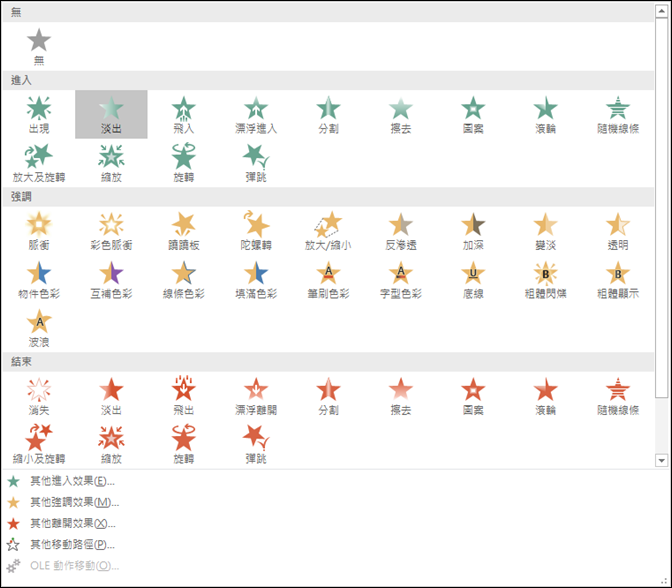This screenshot has height=588, width=672.
Task: Apply the red 擦去 exit effect
Action: coord(401,396)
